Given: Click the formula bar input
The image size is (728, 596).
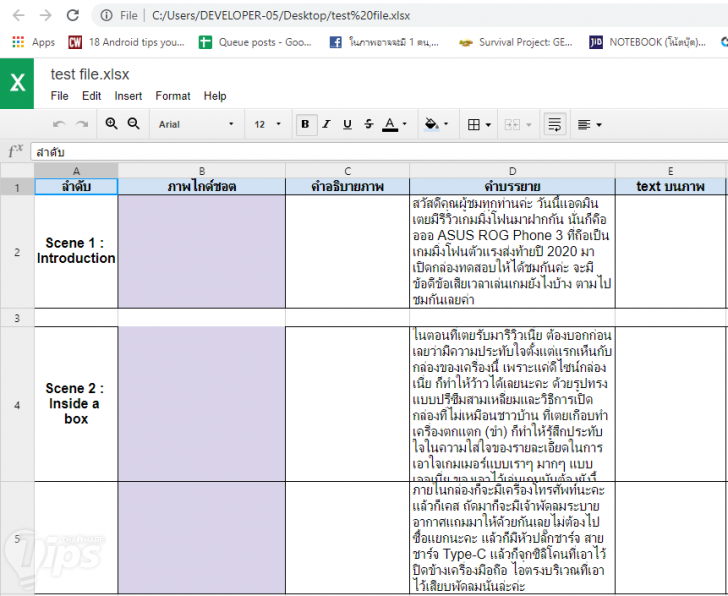Looking at the screenshot, I should [379, 152].
